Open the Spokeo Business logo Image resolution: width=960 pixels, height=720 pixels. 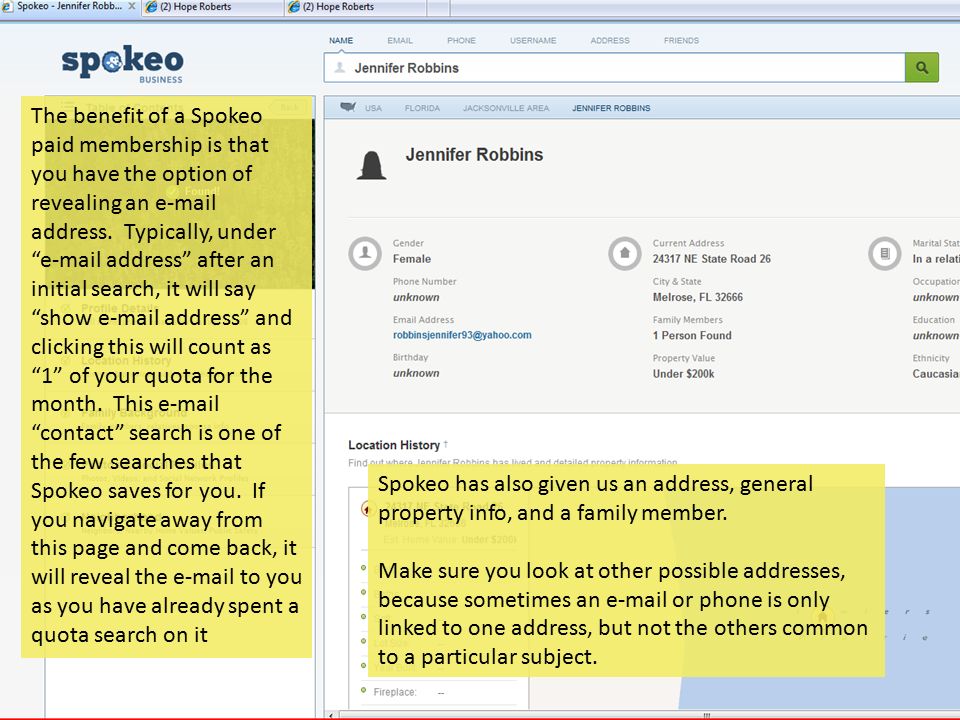coord(122,64)
